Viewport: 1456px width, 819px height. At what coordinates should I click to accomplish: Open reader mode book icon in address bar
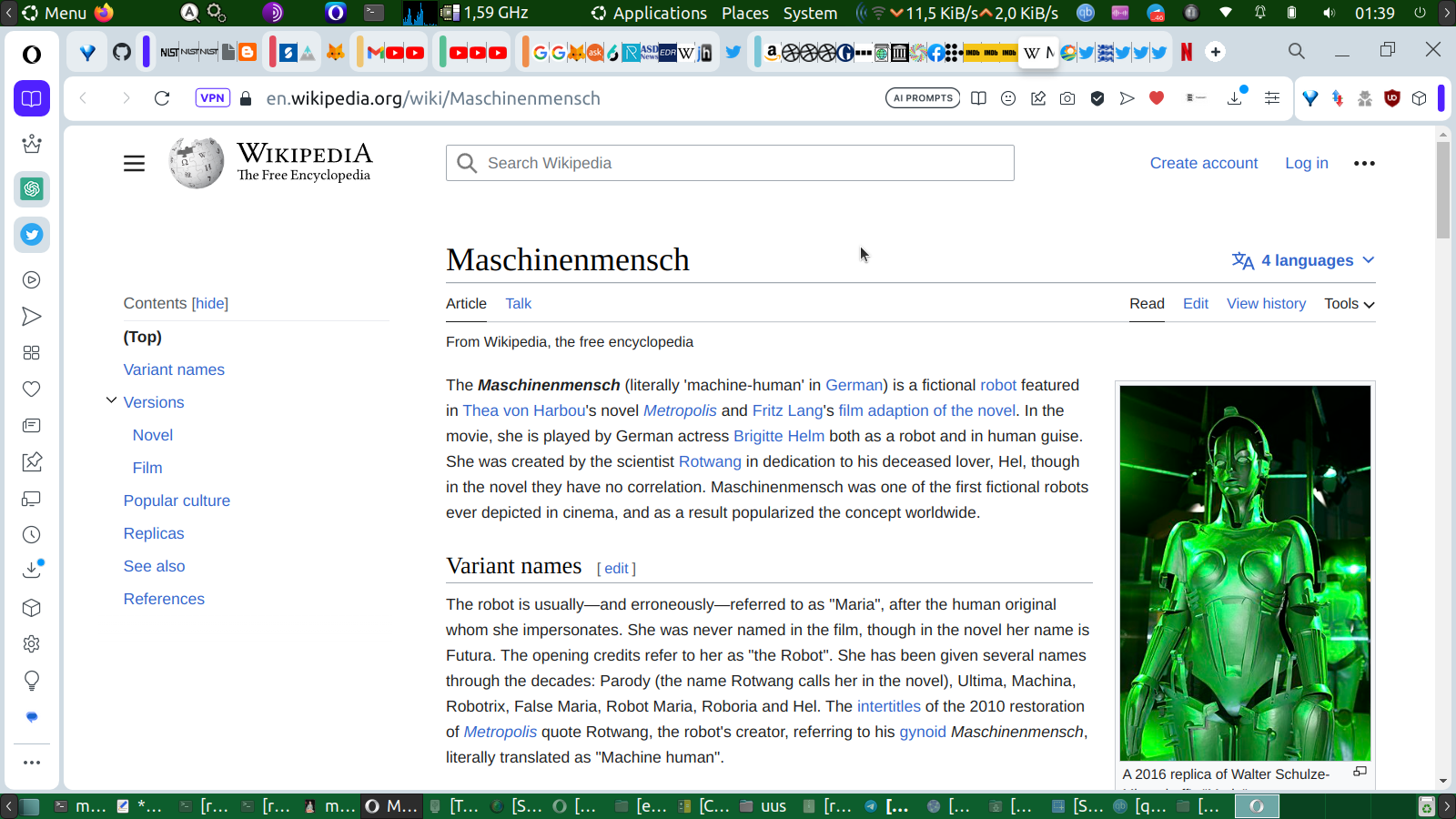pyautogui.click(x=978, y=98)
